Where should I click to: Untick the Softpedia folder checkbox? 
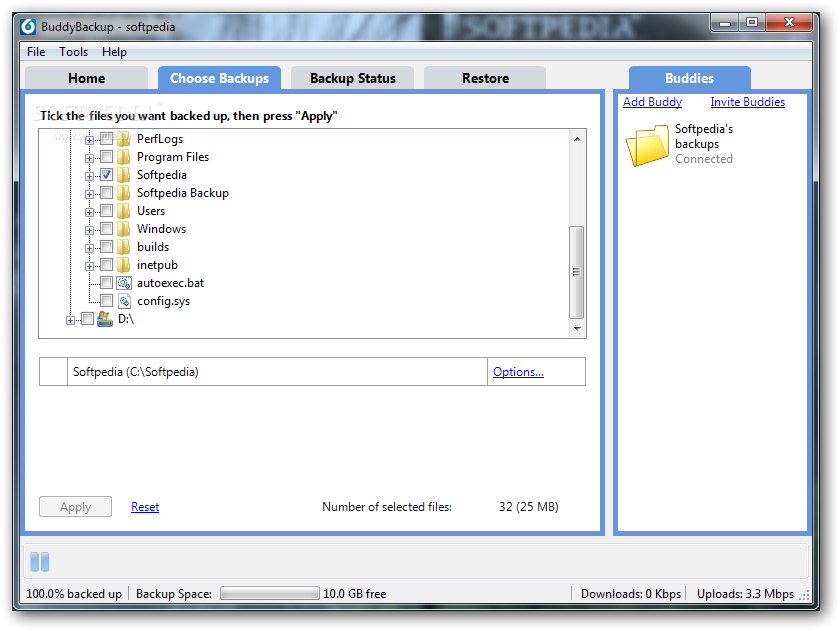(x=107, y=175)
